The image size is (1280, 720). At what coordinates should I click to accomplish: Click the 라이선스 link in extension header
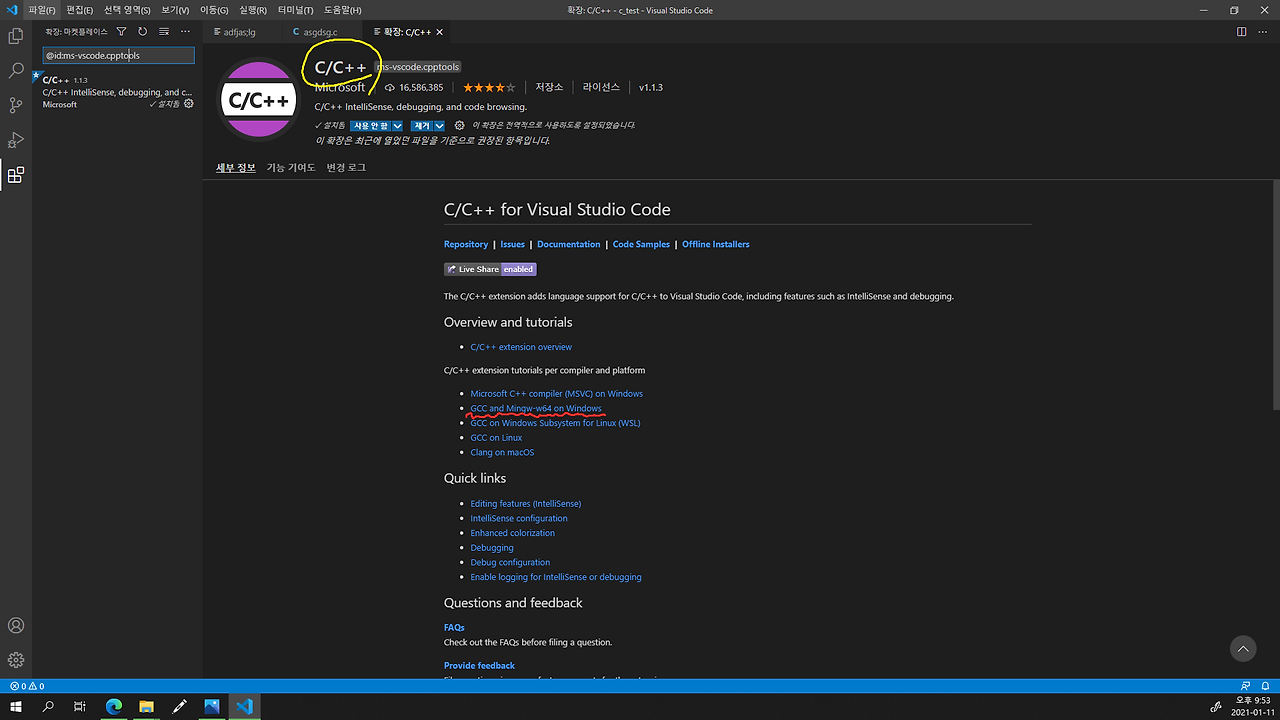pos(602,87)
